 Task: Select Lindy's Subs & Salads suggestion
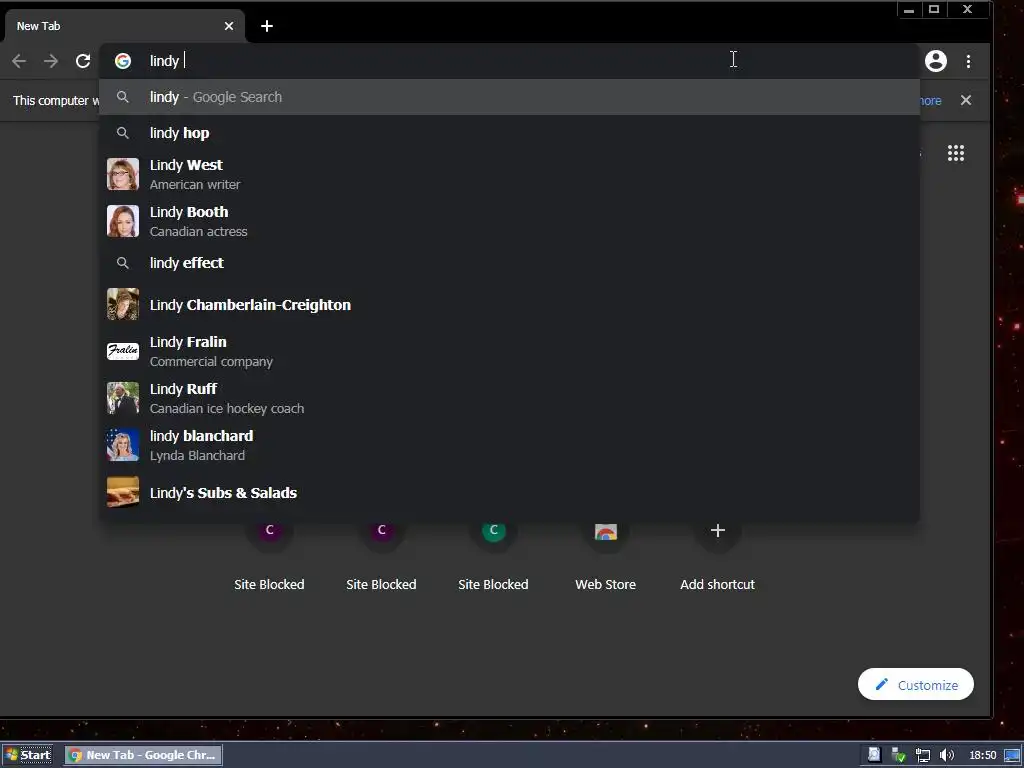pyautogui.click(x=509, y=492)
